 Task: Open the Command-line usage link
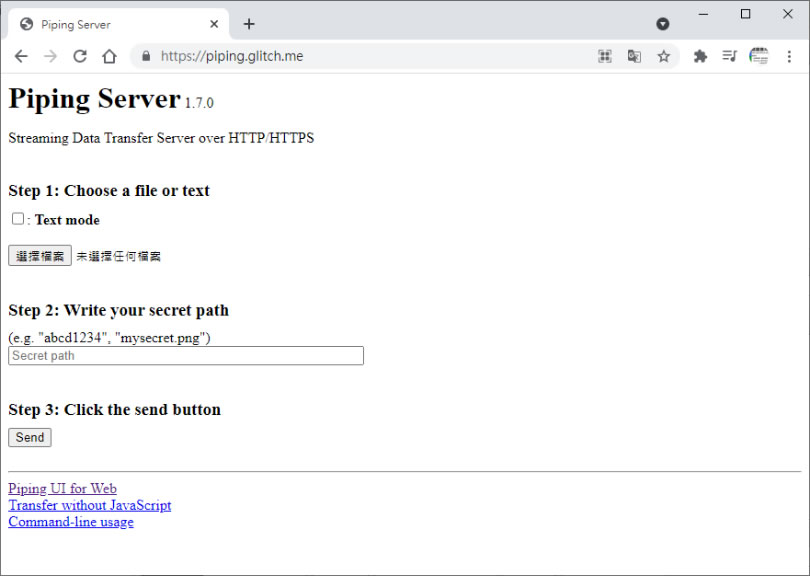tap(71, 522)
